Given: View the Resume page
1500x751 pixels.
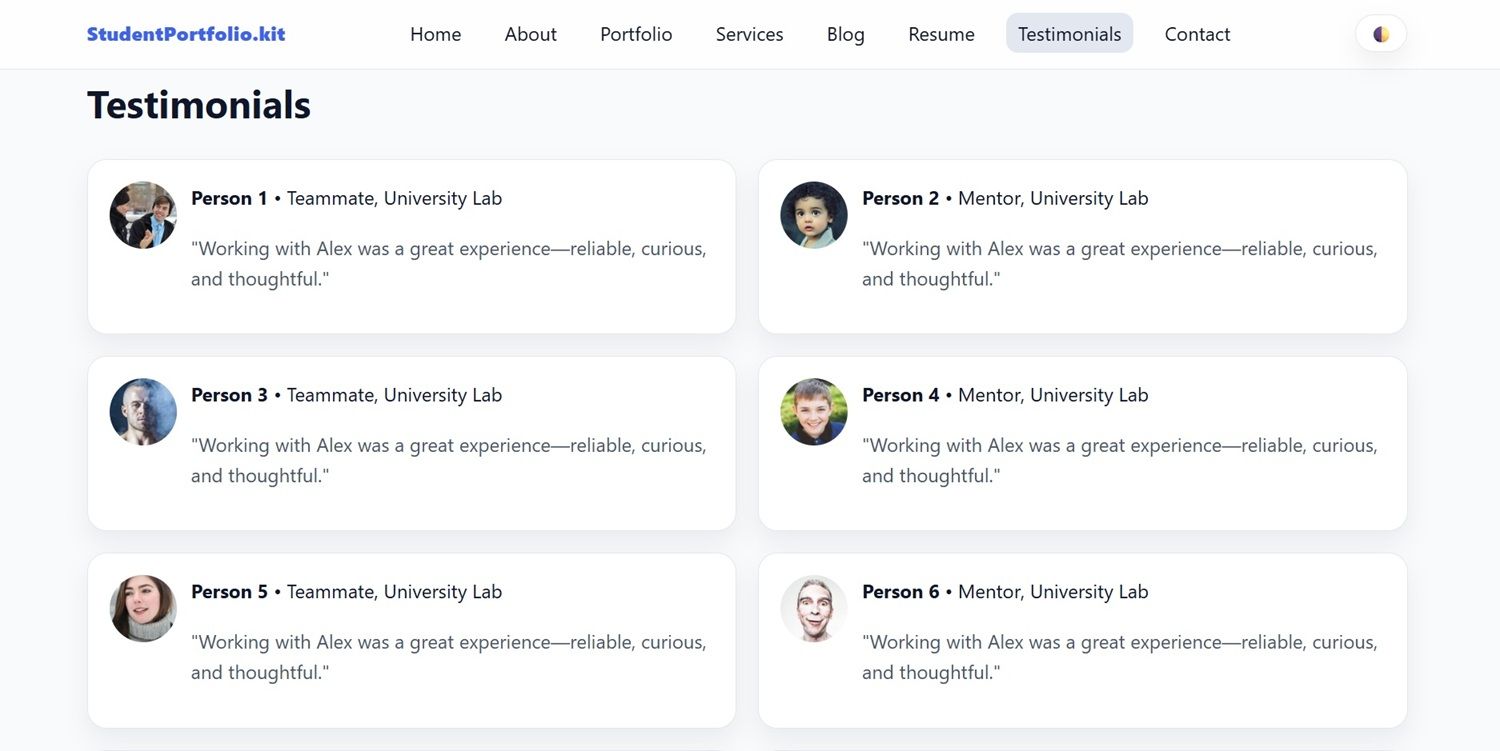Looking at the screenshot, I should (941, 34).
